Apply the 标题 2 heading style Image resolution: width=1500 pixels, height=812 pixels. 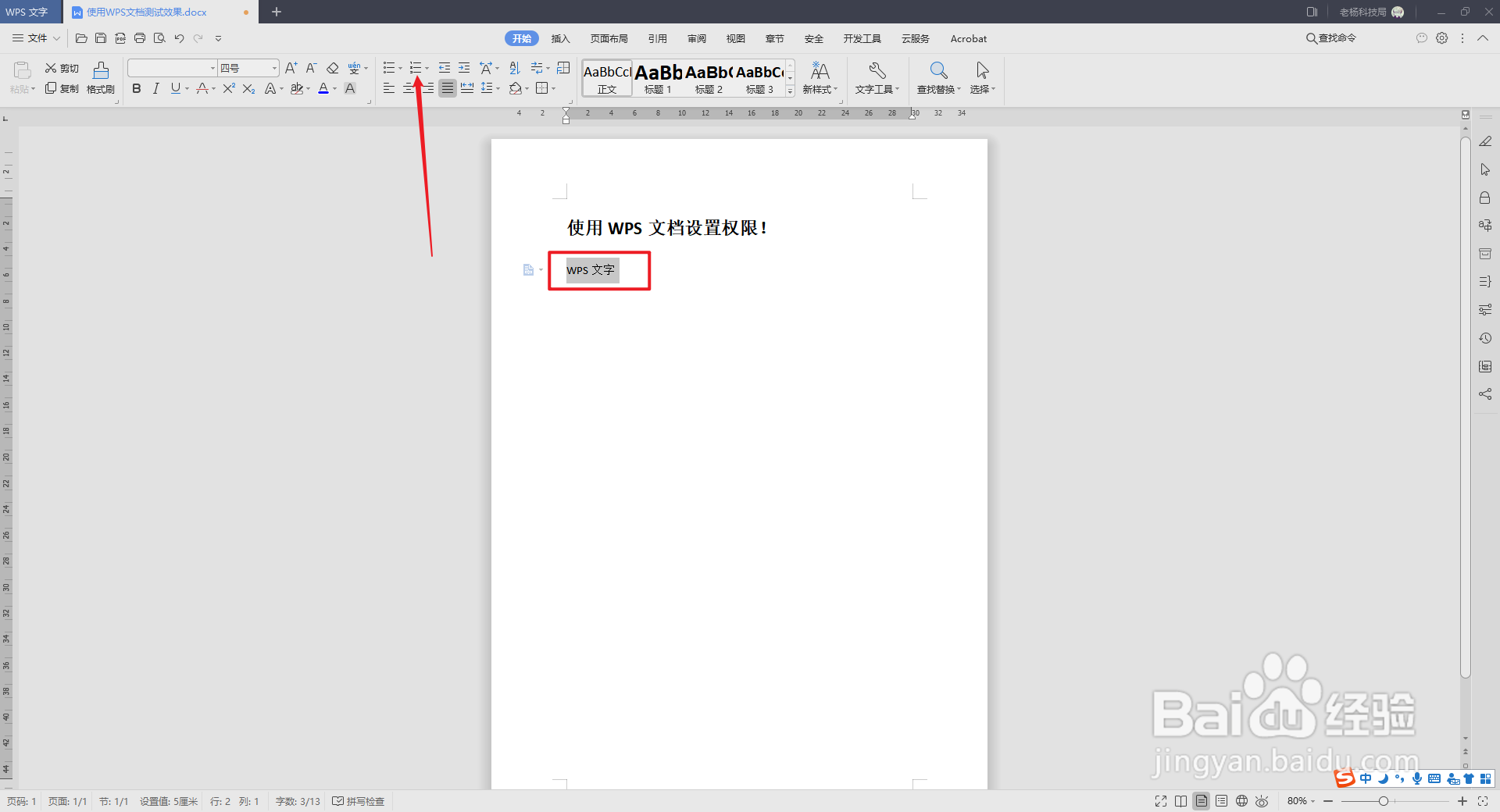coord(709,78)
